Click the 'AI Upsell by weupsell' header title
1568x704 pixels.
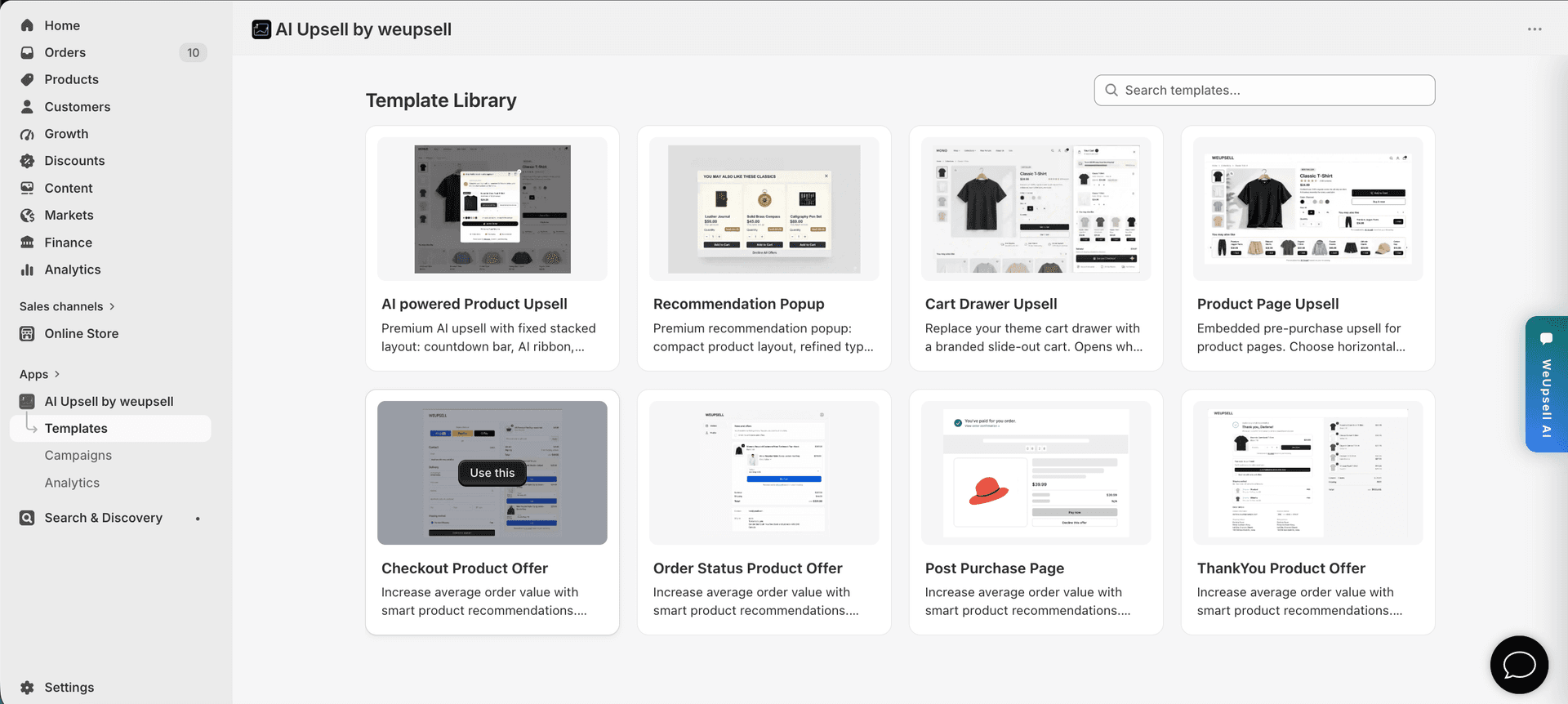click(x=363, y=29)
